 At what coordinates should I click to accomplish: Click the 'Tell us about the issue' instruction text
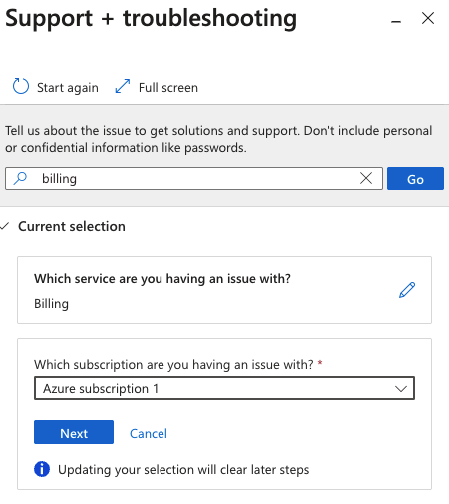tap(219, 139)
